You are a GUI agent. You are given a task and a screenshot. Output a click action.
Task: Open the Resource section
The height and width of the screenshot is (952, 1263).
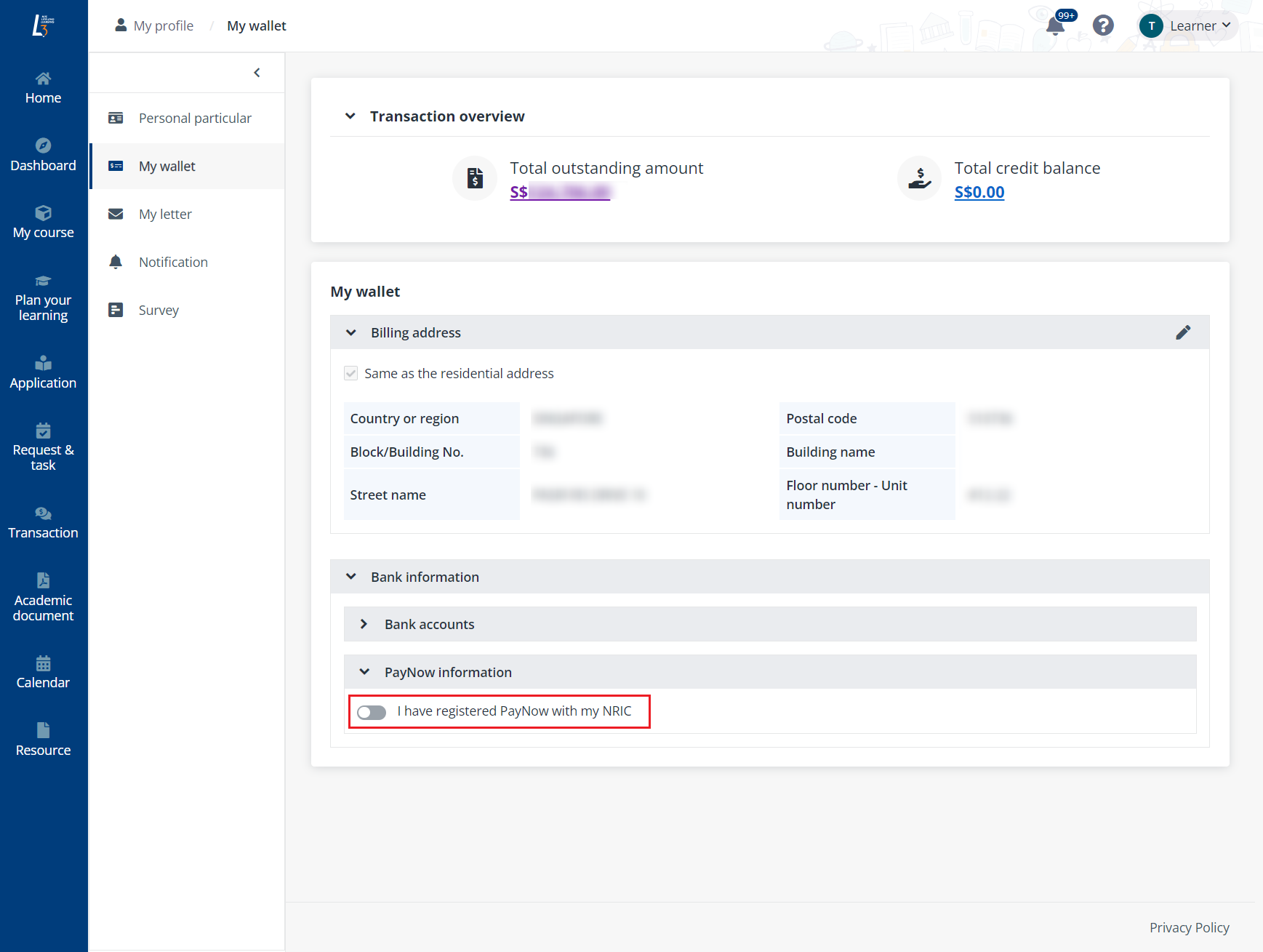43,740
